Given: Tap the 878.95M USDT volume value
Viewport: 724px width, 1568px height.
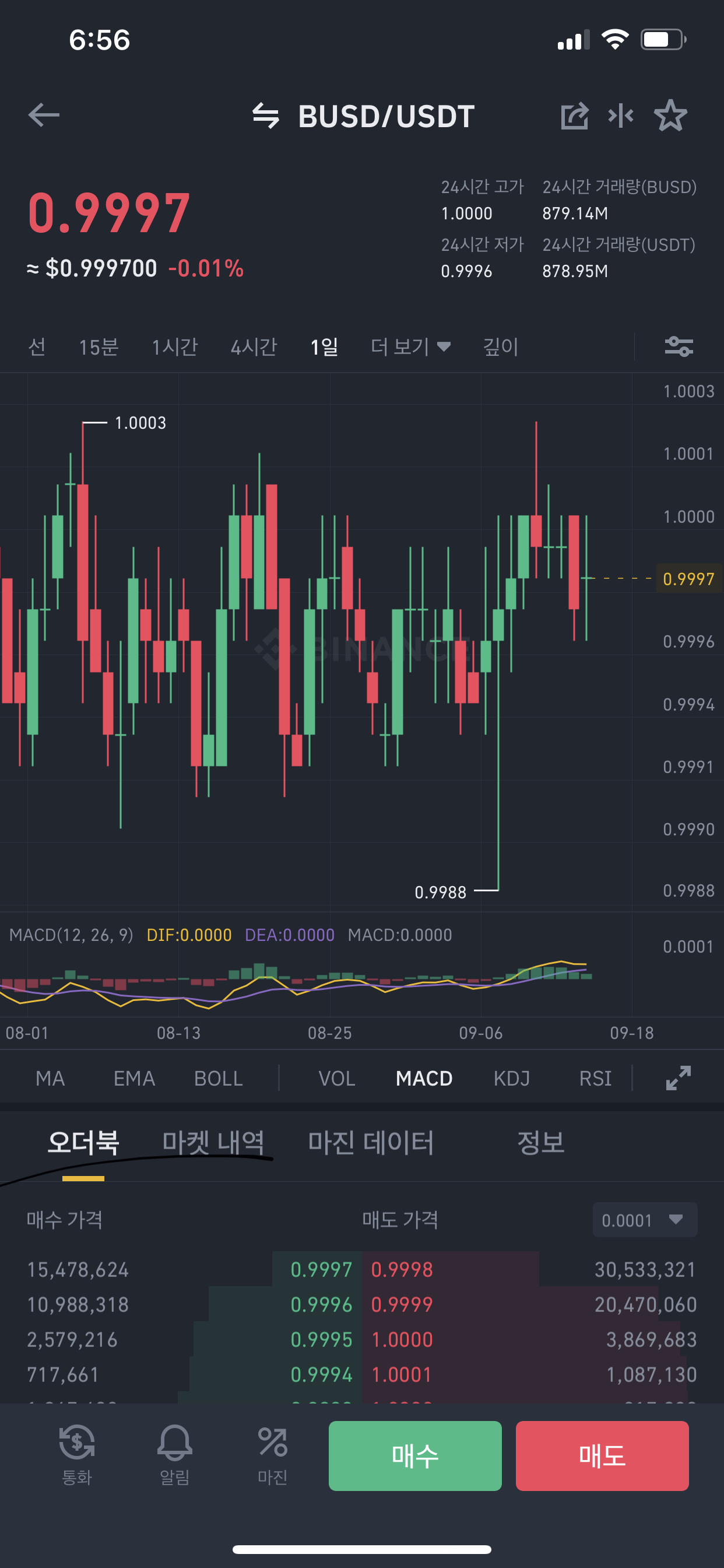Looking at the screenshot, I should point(575,271).
